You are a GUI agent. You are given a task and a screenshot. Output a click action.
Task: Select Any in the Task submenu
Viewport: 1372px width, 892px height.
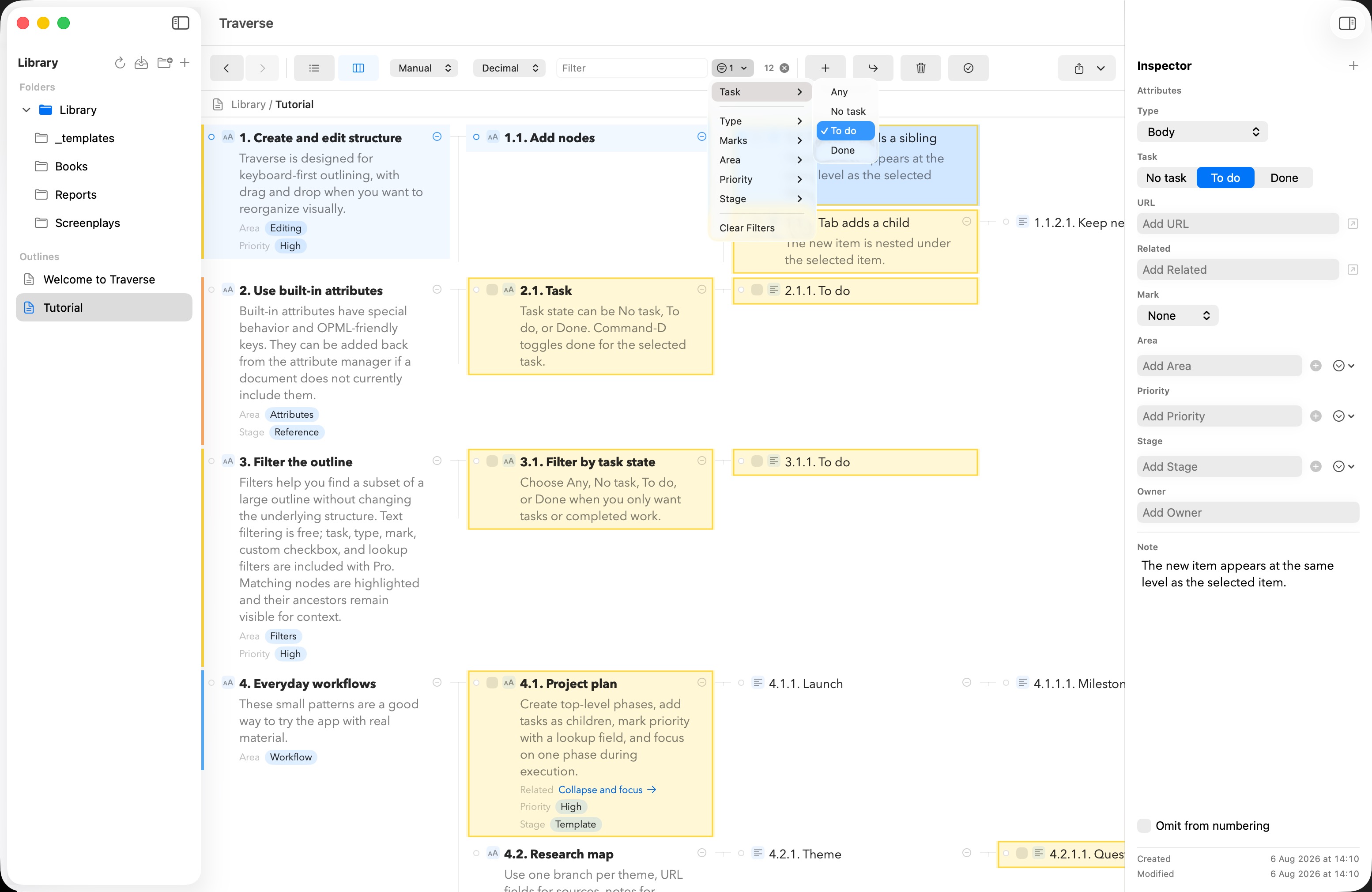[x=846, y=92]
